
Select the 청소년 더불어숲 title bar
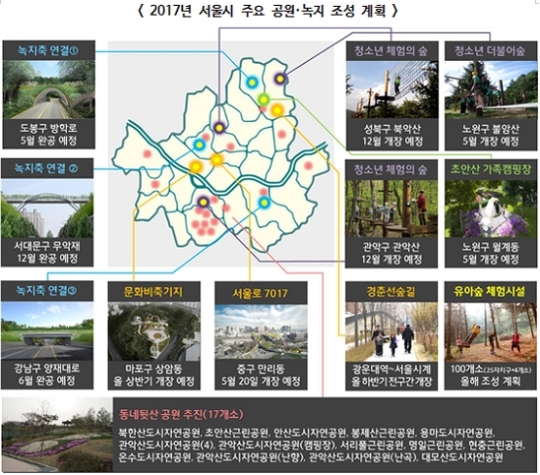pos(491,51)
